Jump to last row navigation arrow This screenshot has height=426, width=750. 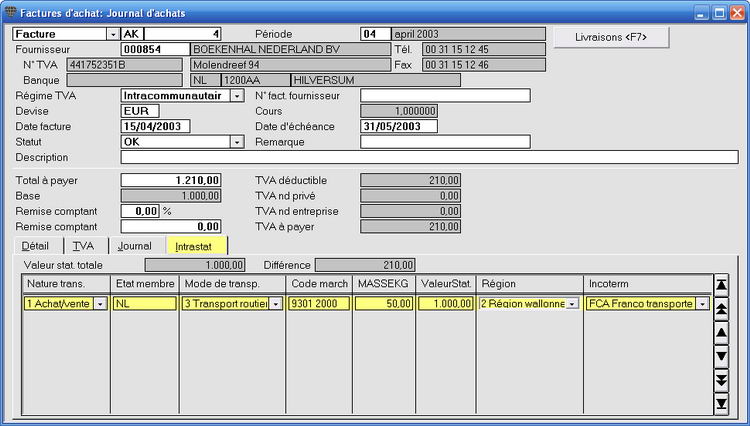point(721,404)
